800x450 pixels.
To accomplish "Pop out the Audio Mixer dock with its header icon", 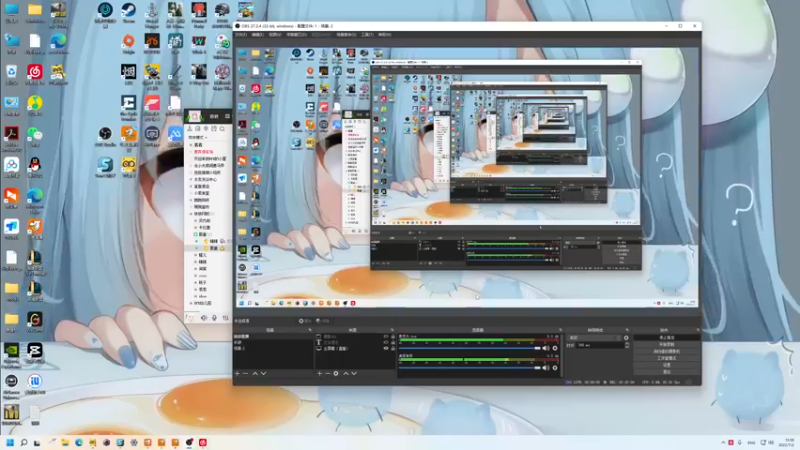I will point(560,330).
